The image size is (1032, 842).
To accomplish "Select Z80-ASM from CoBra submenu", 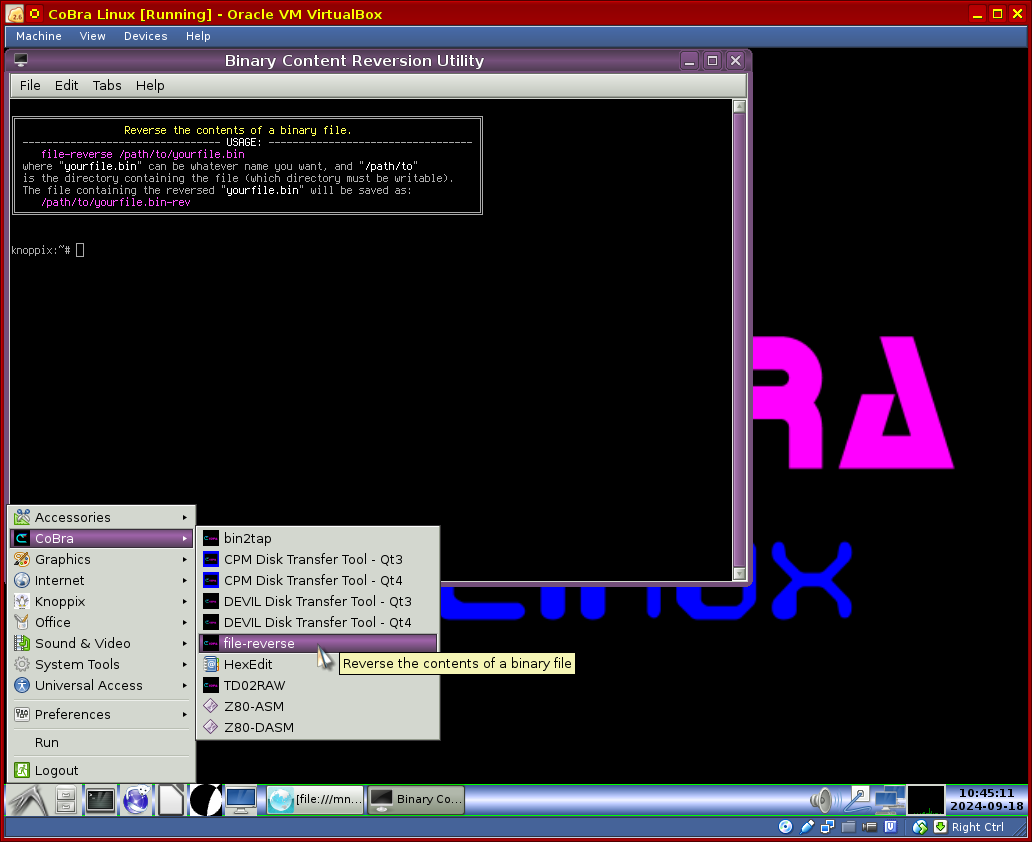I will coord(254,706).
